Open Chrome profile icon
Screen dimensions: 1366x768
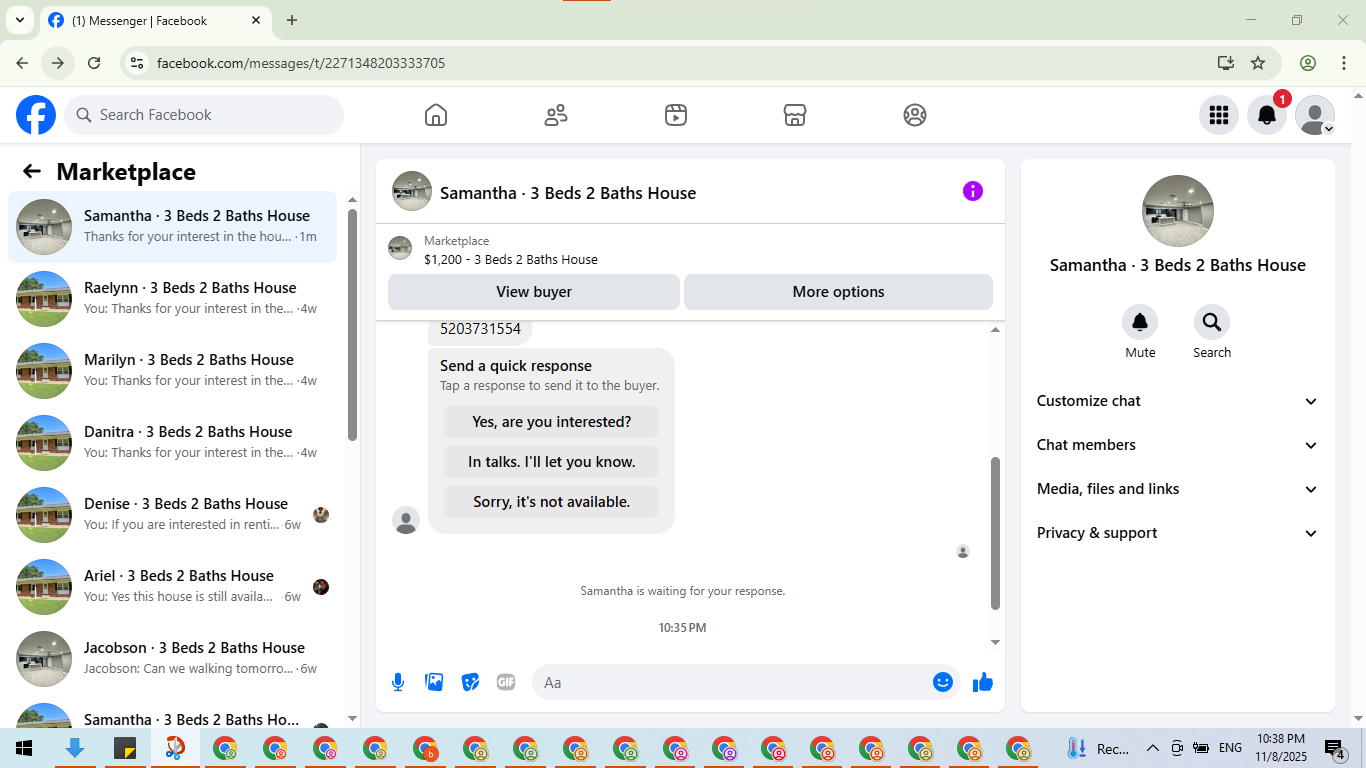(1308, 63)
